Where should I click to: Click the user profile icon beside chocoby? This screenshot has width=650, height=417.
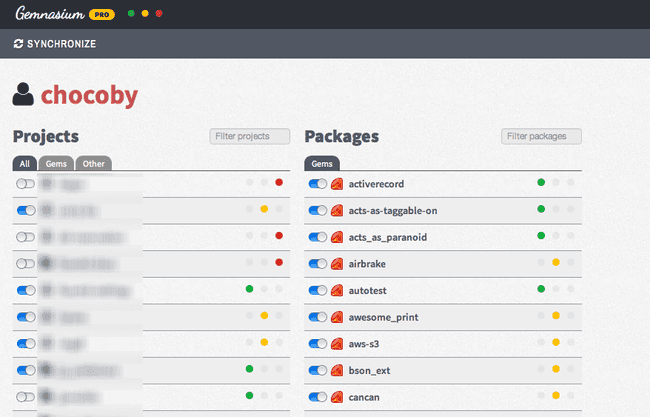click(24, 95)
